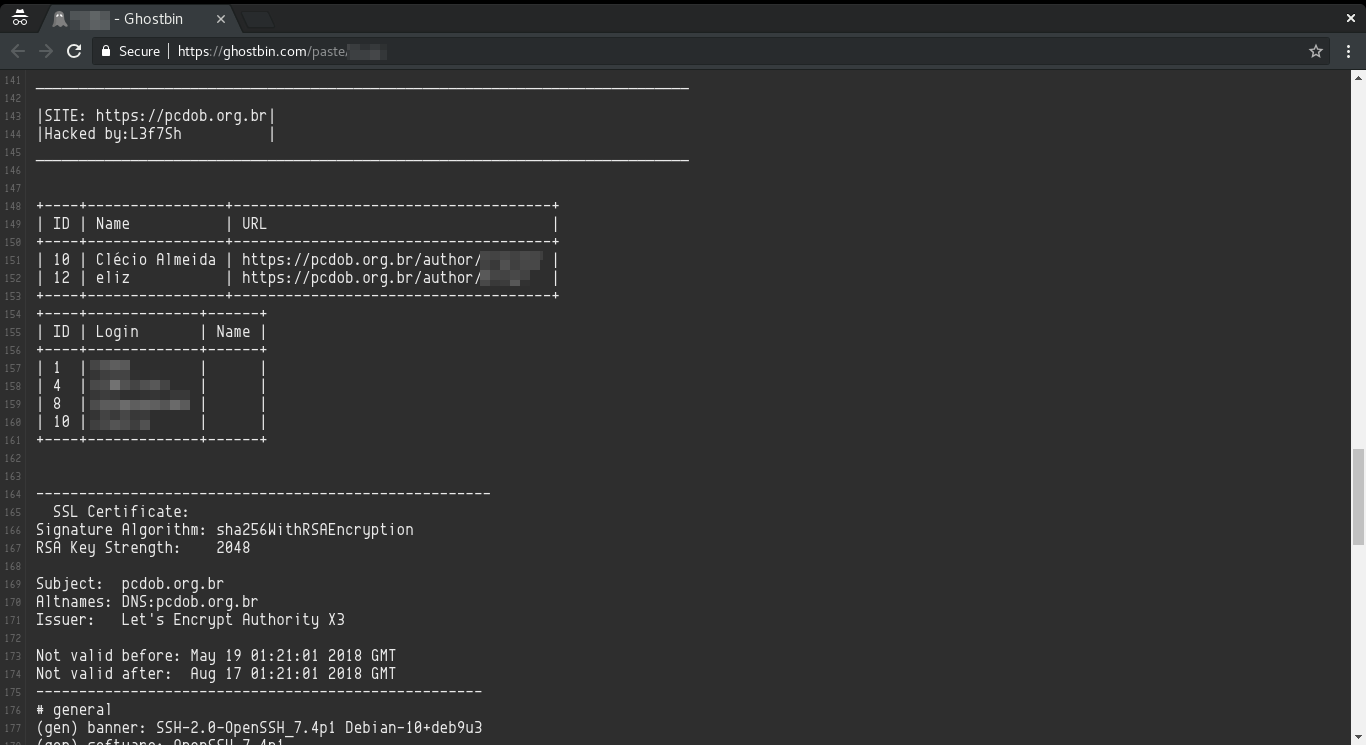Reload the Ghostbin page
This screenshot has height=745, width=1366.
tap(74, 51)
